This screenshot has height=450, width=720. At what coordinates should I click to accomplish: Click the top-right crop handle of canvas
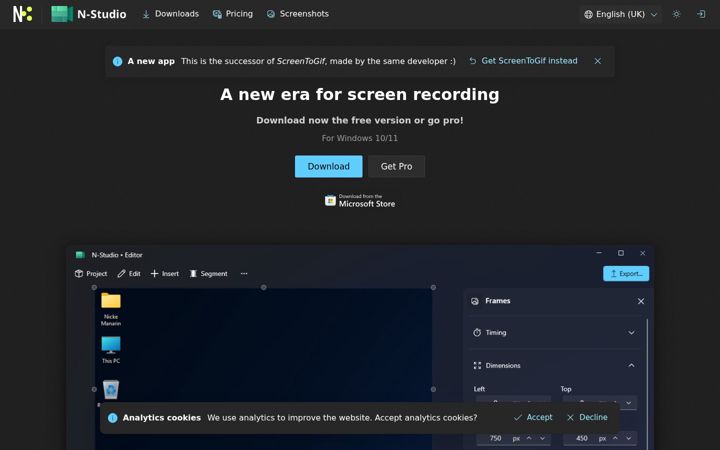click(x=433, y=287)
